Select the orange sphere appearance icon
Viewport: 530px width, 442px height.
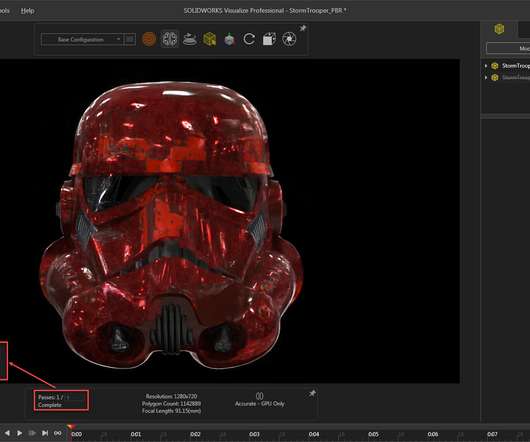[149, 39]
